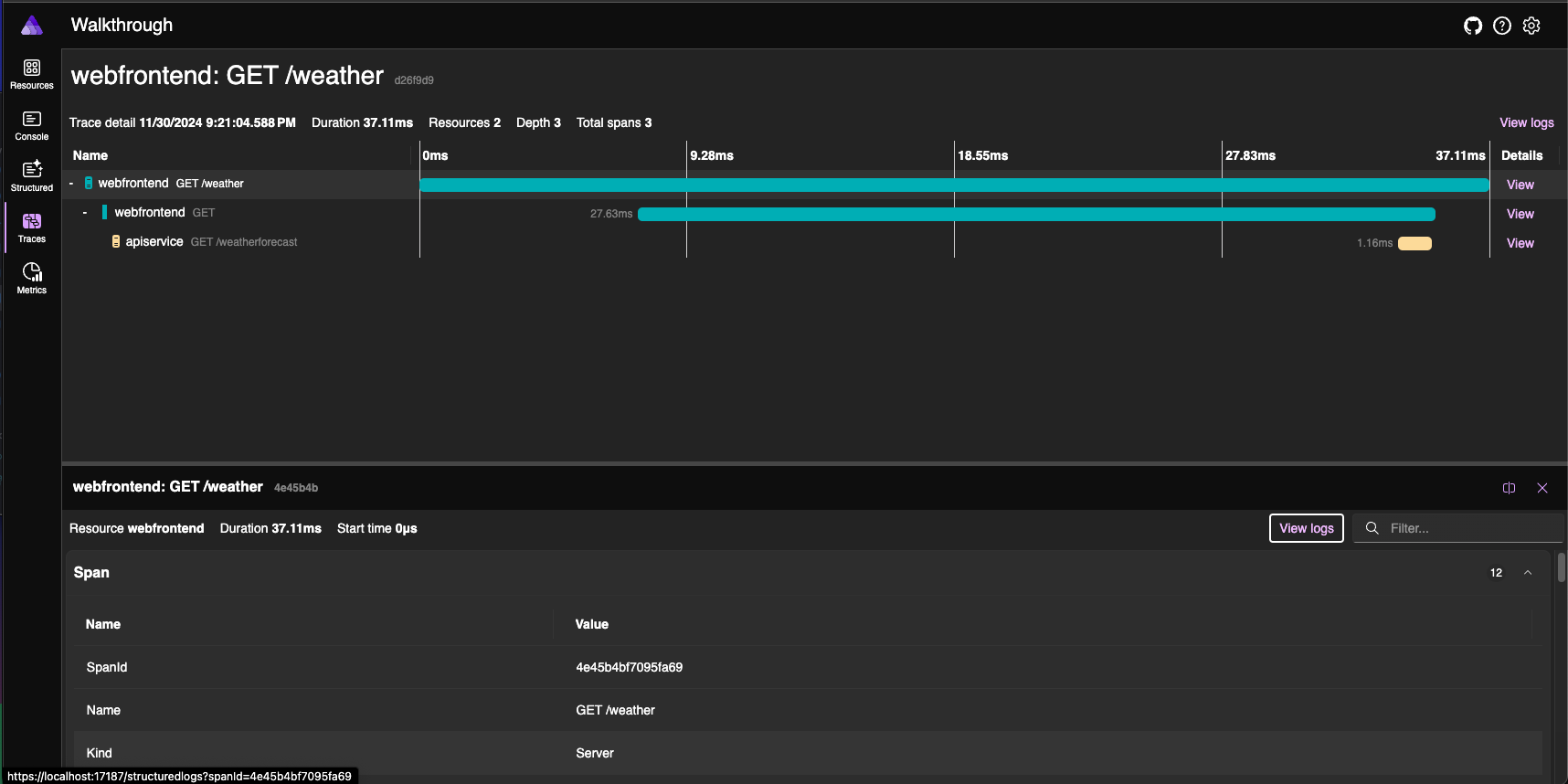Click View logs button in span details
This screenshot has height=784, width=1568.
tap(1306, 528)
